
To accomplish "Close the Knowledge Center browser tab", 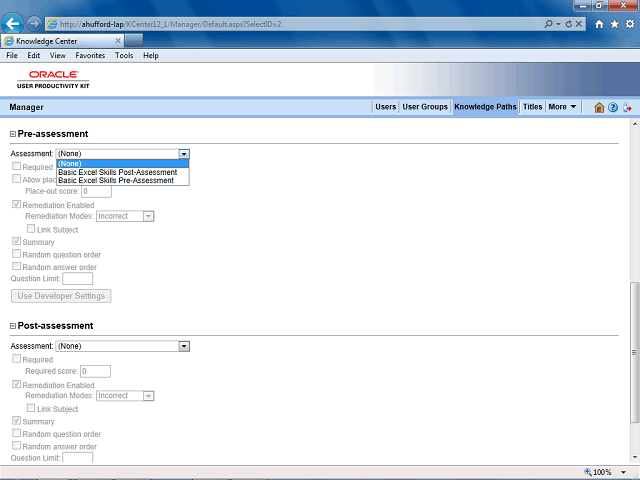I will click(118, 41).
